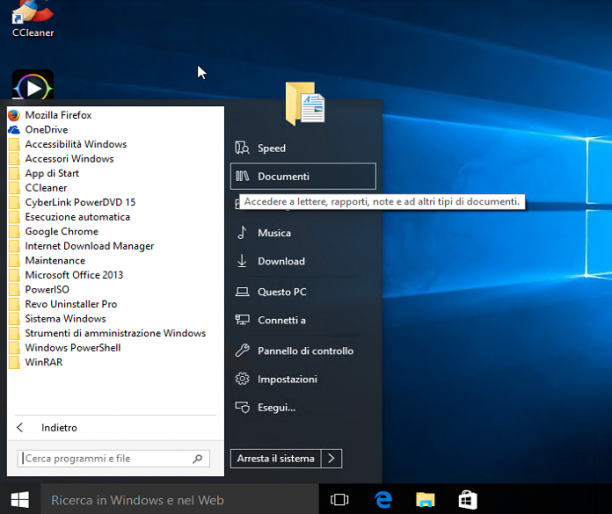Click Ricerca in Windows e nel Web box
The image size is (612, 514).
point(180,500)
